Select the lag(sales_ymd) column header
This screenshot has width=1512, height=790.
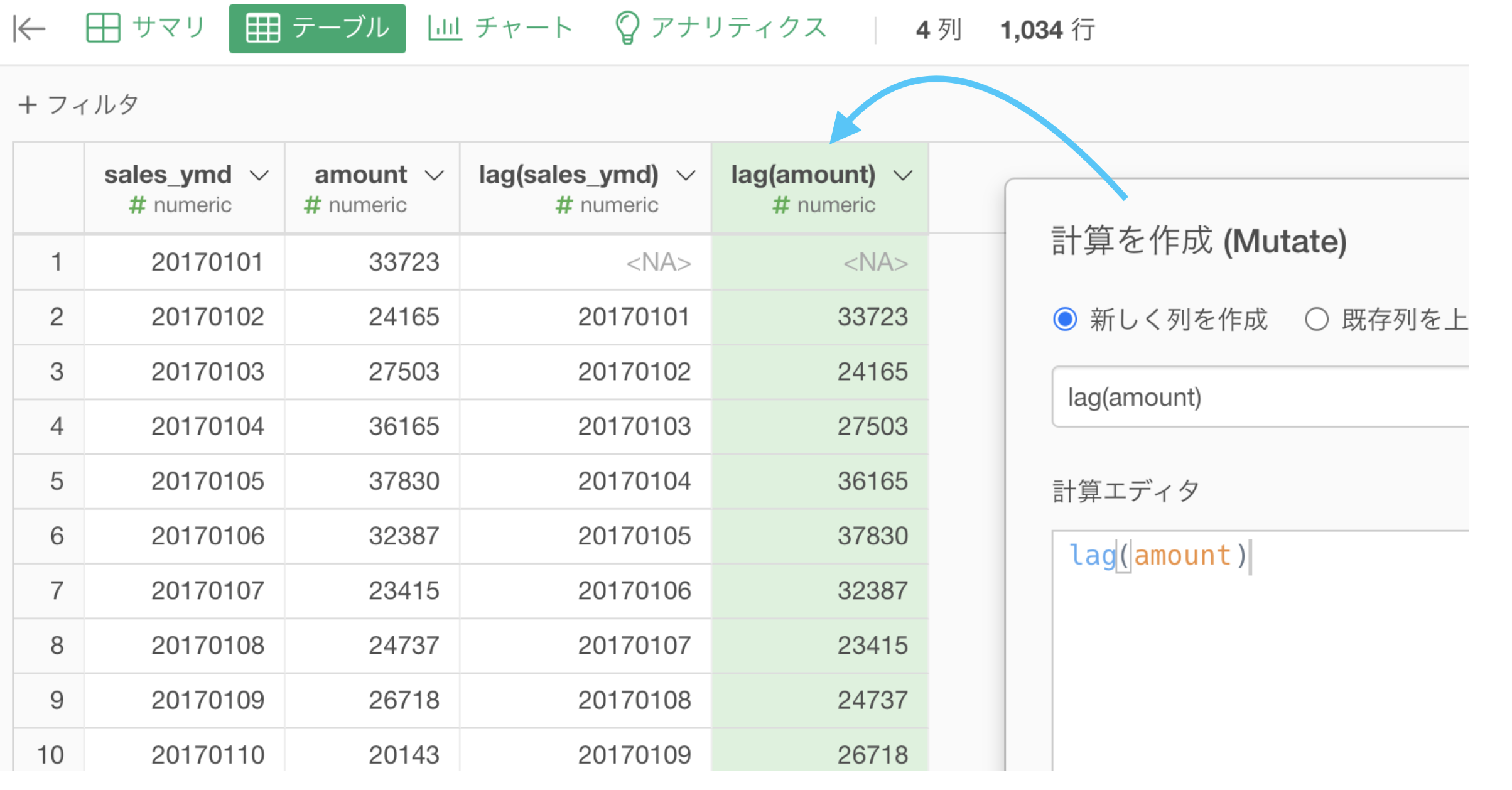click(x=586, y=188)
